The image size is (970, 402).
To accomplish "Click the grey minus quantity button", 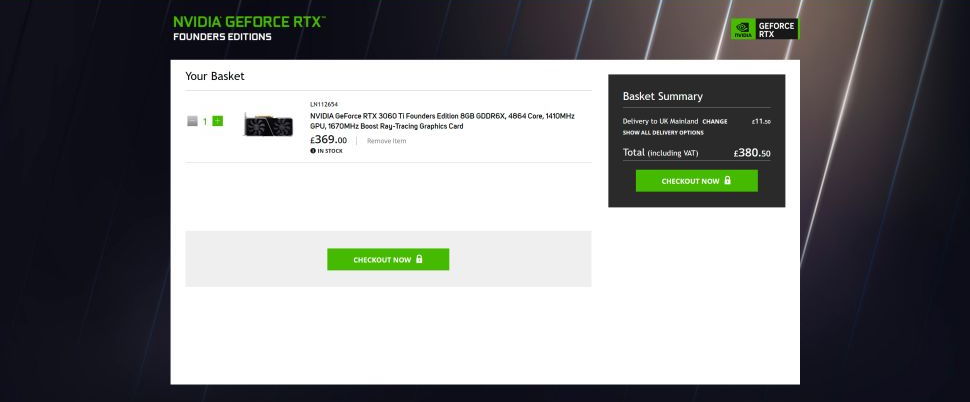I will click(x=192, y=121).
